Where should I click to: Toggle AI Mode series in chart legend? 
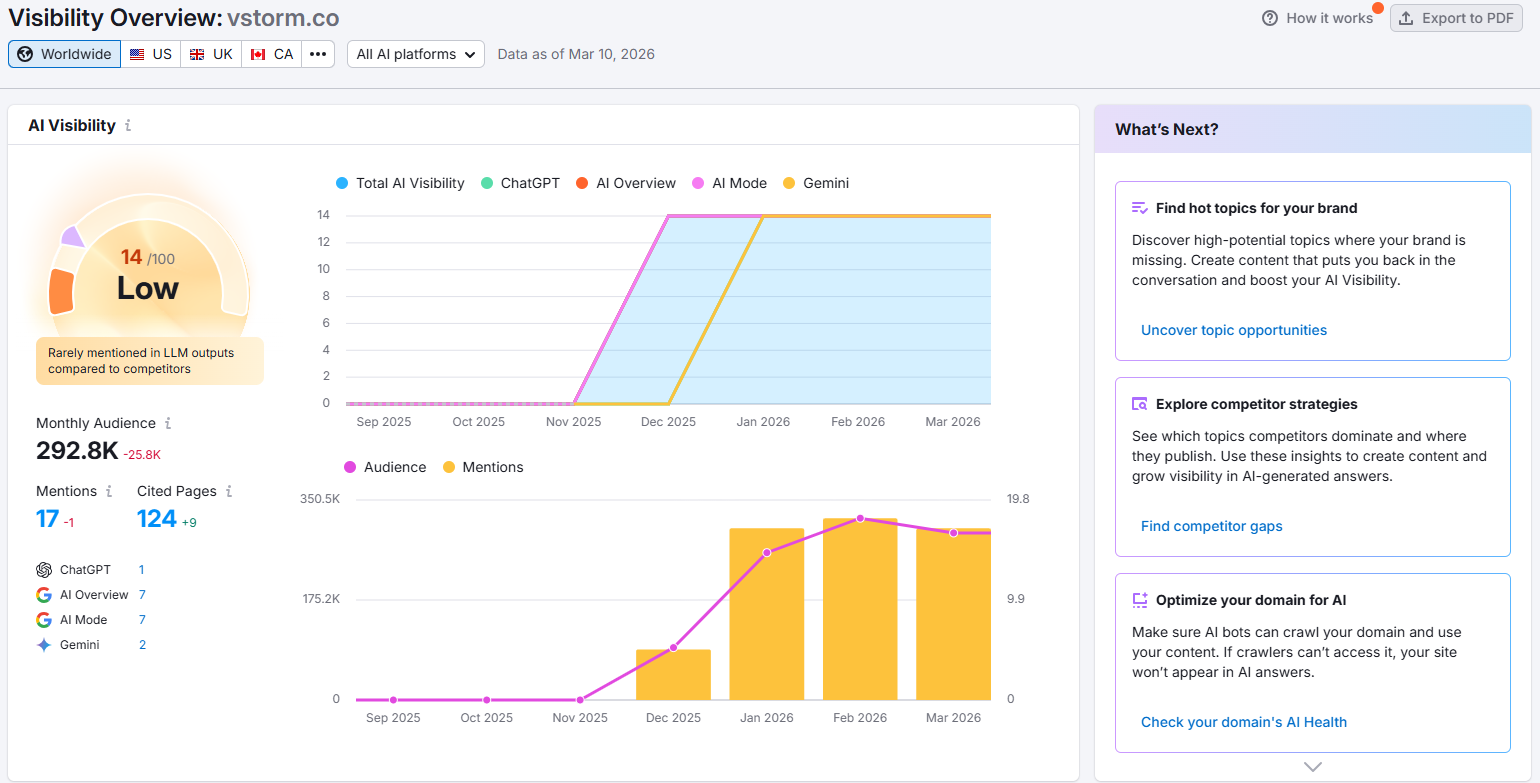click(x=729, y=183)
